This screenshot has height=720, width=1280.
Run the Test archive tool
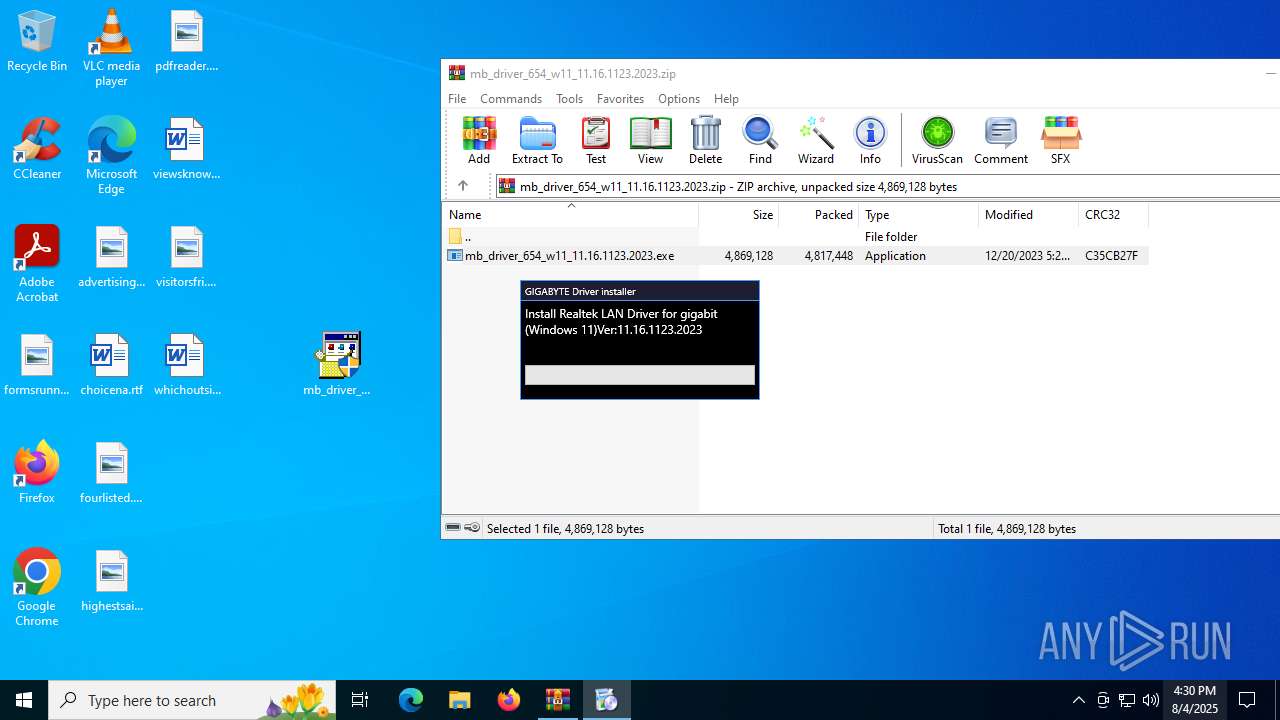(596, 140)
